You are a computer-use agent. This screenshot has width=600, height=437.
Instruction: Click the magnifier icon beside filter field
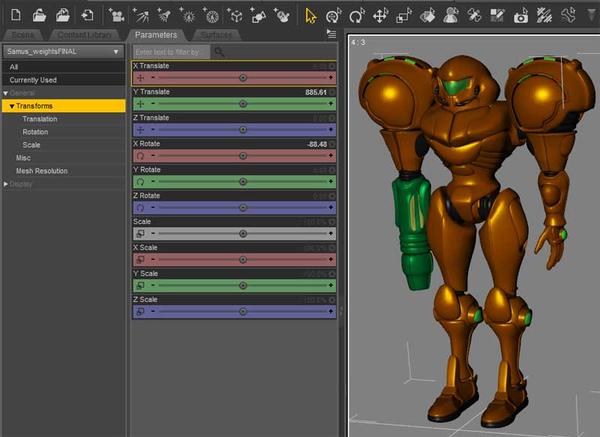219,51
